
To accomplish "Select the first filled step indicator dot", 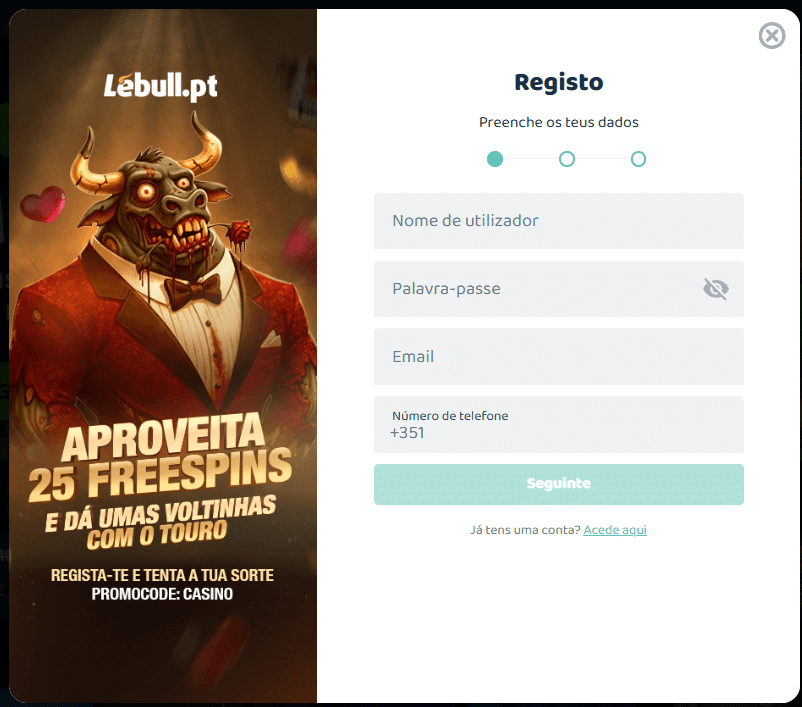I will [x=495, y=159].
